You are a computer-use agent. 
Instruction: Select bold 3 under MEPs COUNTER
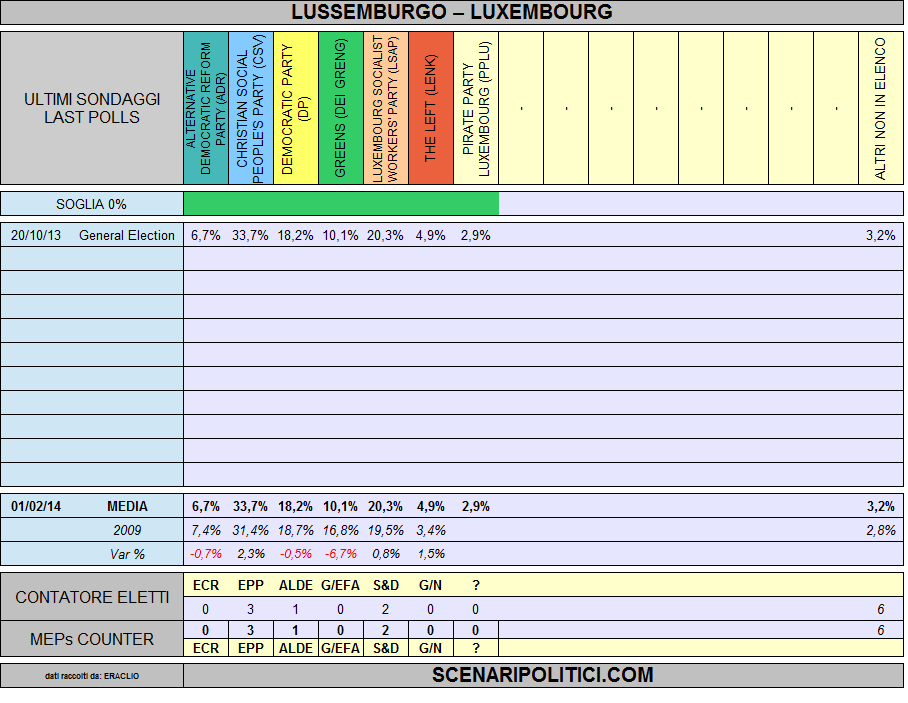(251, 631)
